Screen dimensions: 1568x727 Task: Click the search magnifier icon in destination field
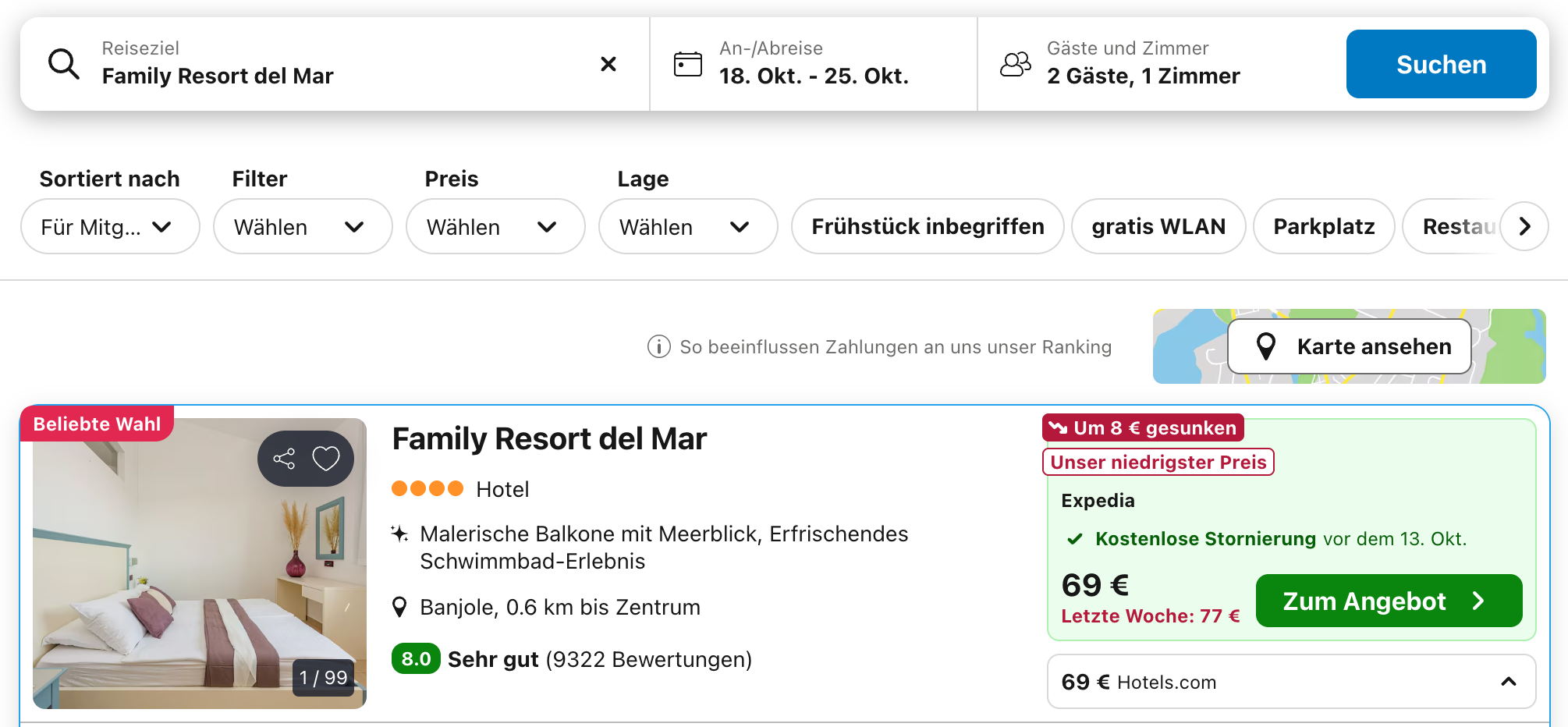pos(63,64)
